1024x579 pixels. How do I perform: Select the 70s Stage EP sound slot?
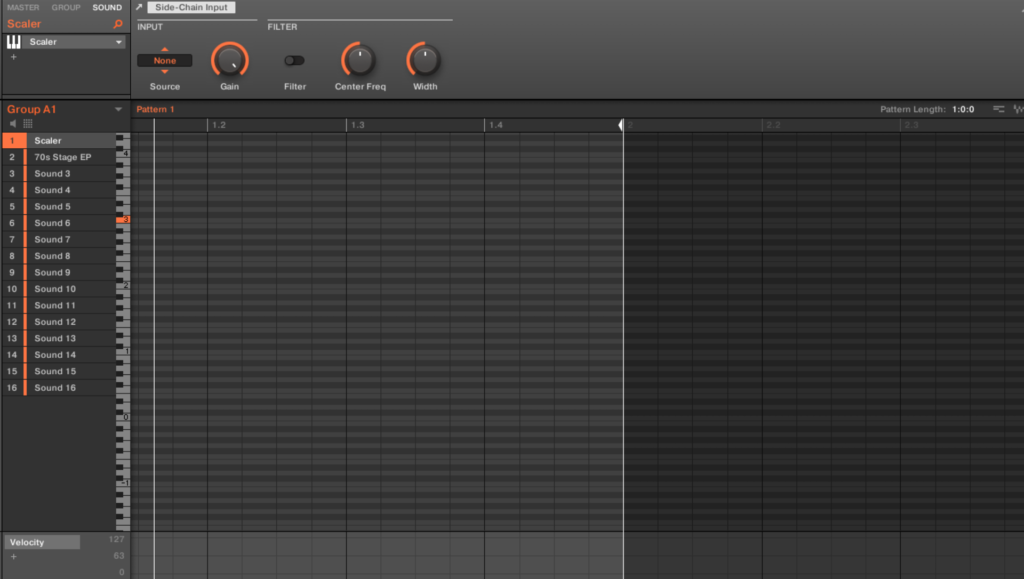click(x=63, y=157)
